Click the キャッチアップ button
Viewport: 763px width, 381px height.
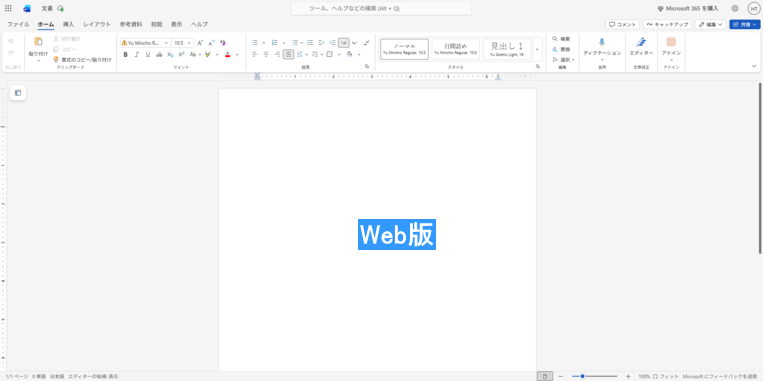[667, 24]
